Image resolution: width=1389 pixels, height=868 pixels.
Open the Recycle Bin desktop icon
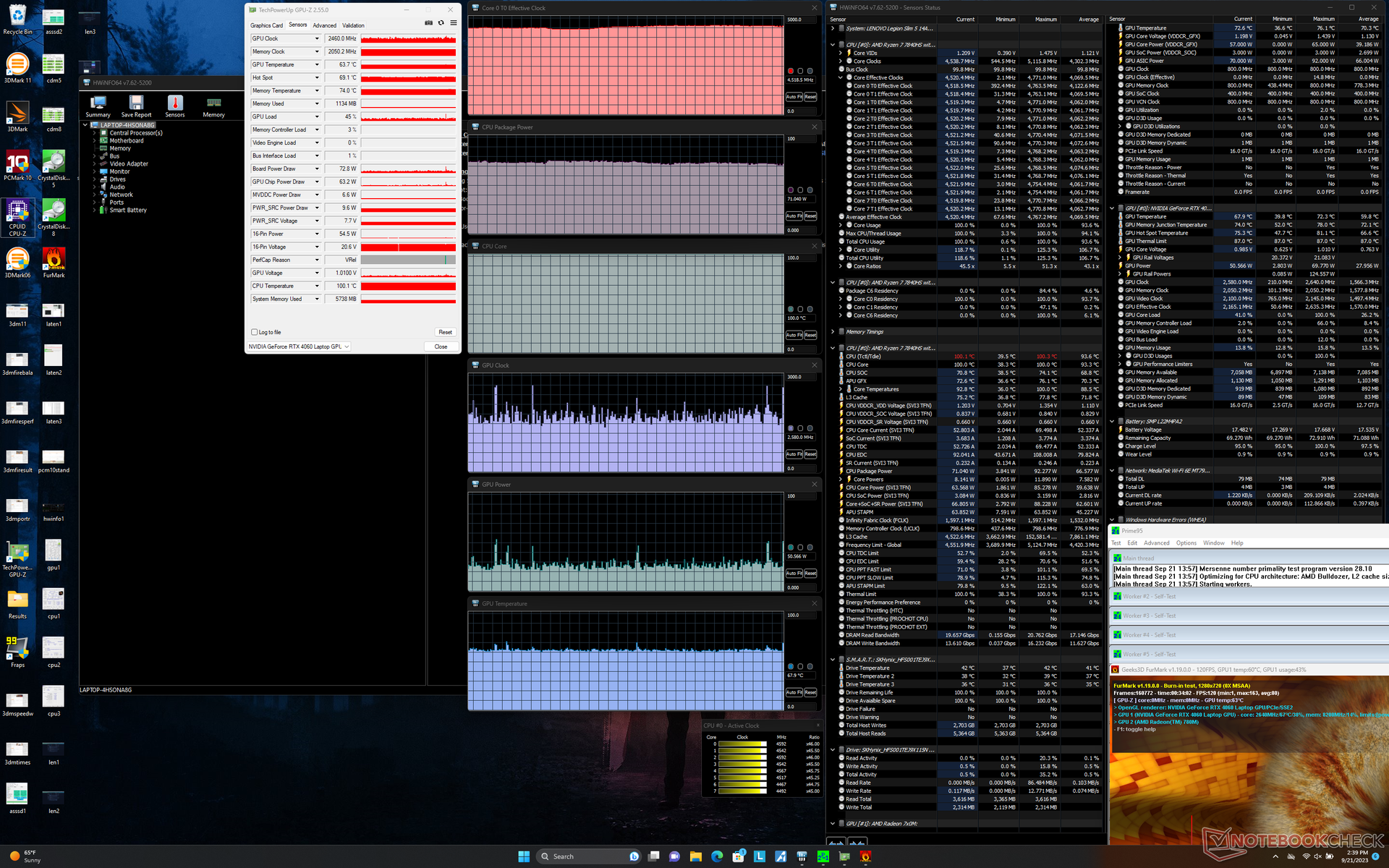[x=17, y=20]
